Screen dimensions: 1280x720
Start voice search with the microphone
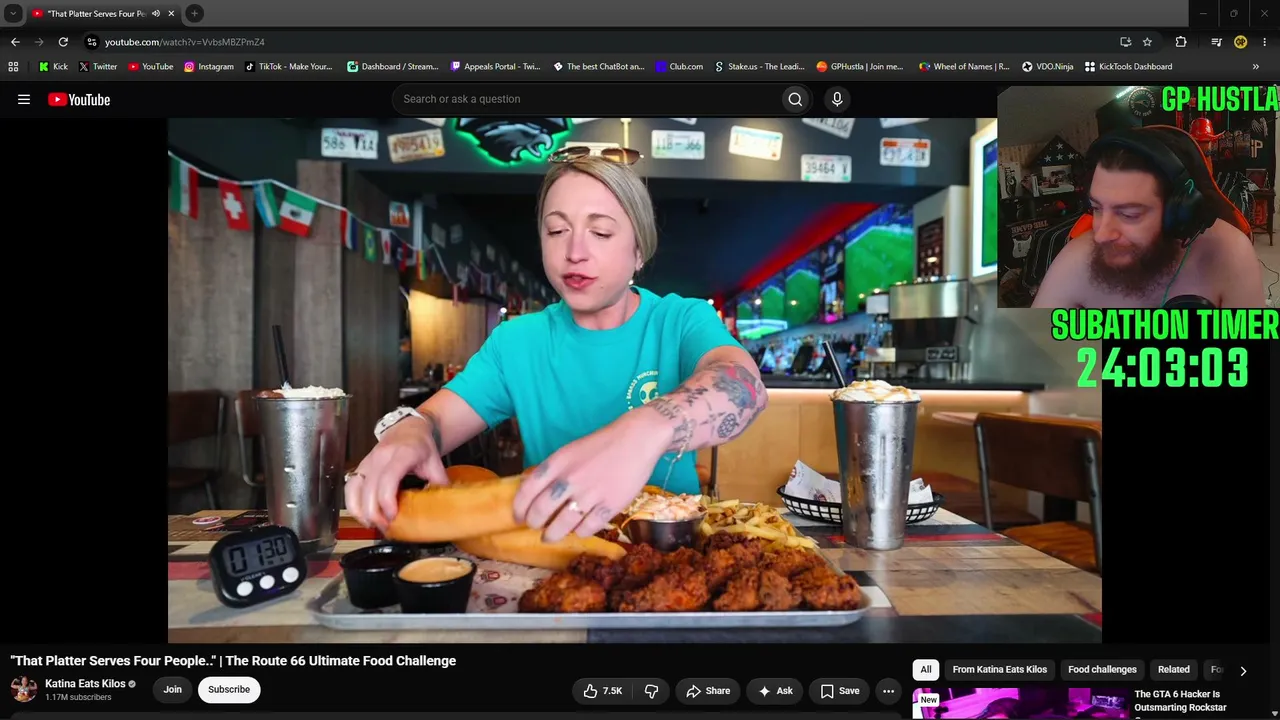(837, 99)
